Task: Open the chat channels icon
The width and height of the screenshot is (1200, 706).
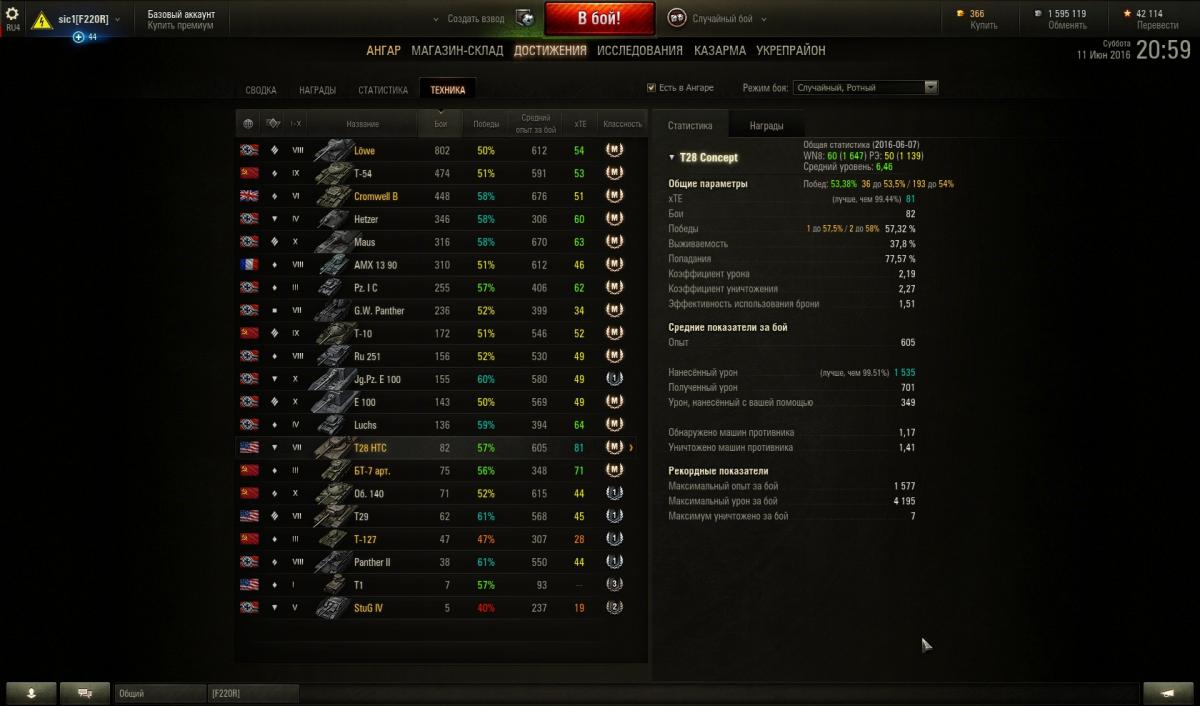Action: tap(85, 692)
